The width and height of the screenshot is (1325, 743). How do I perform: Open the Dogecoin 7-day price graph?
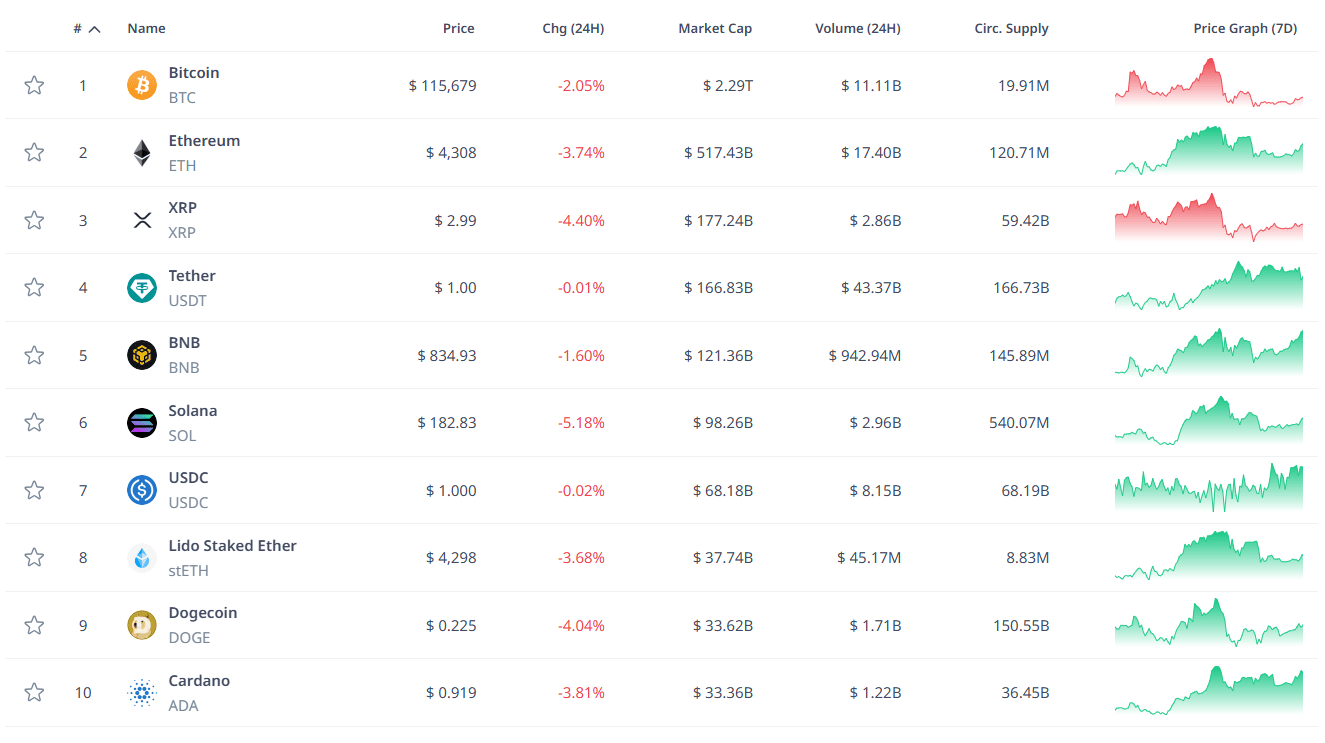tap(1208, 625)
